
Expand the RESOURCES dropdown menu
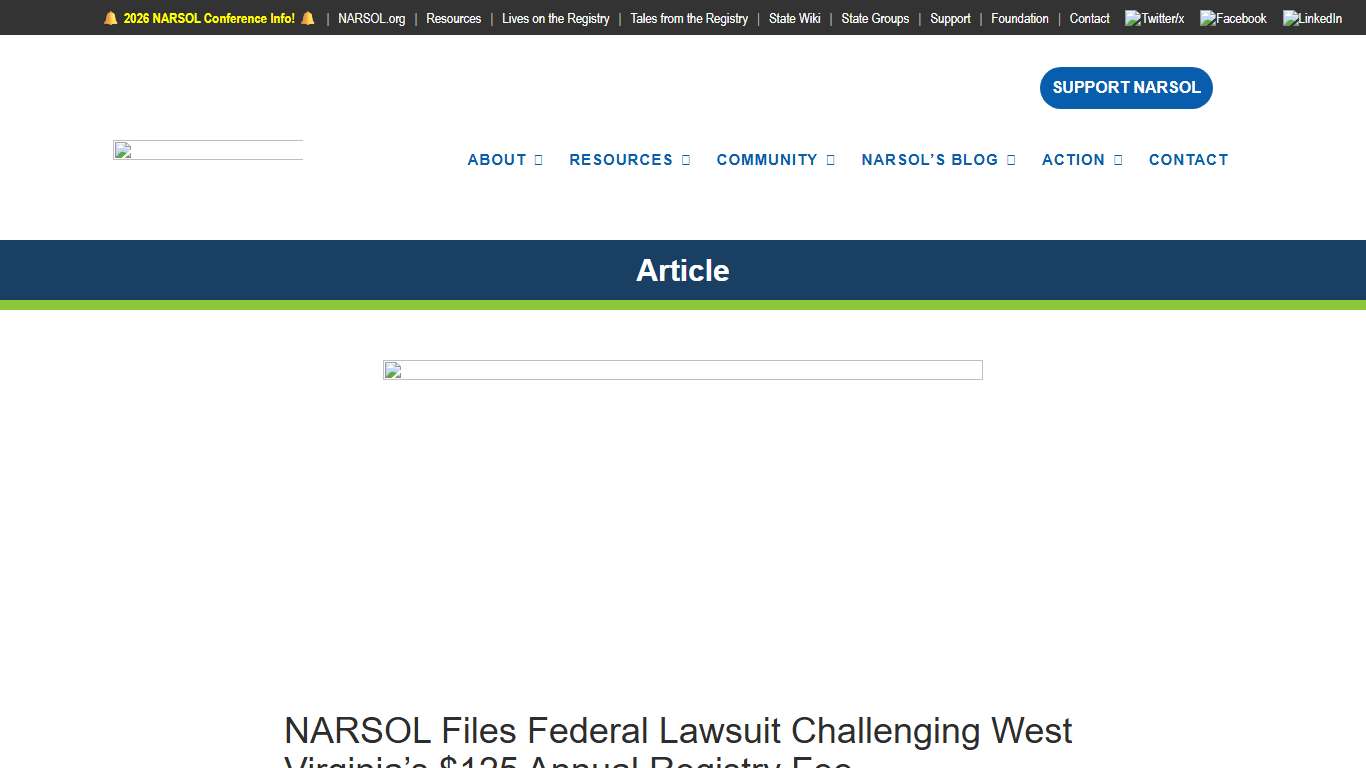[x=621, y=160]
